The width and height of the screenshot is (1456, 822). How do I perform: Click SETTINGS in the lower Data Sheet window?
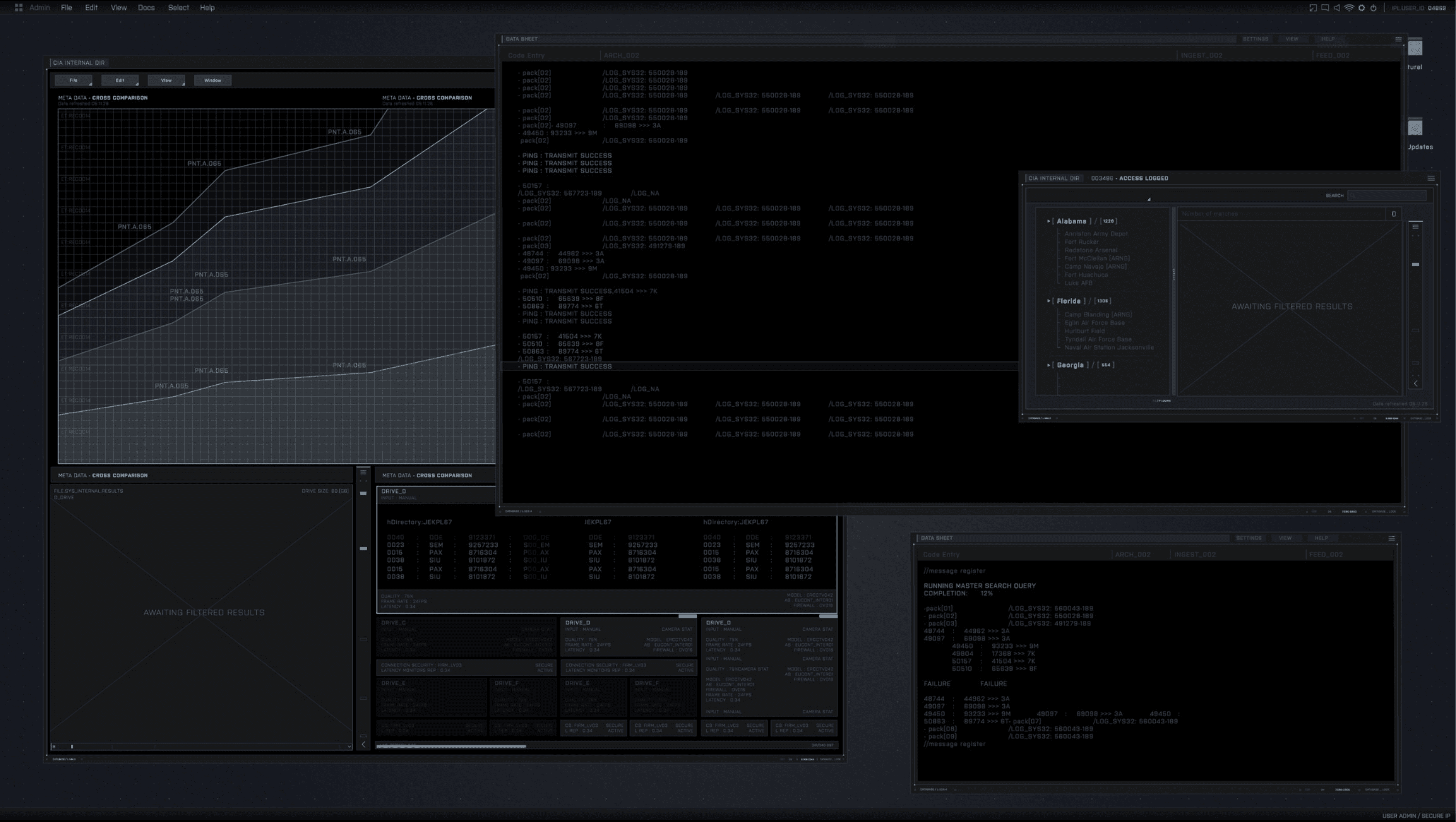(1249, 538)
